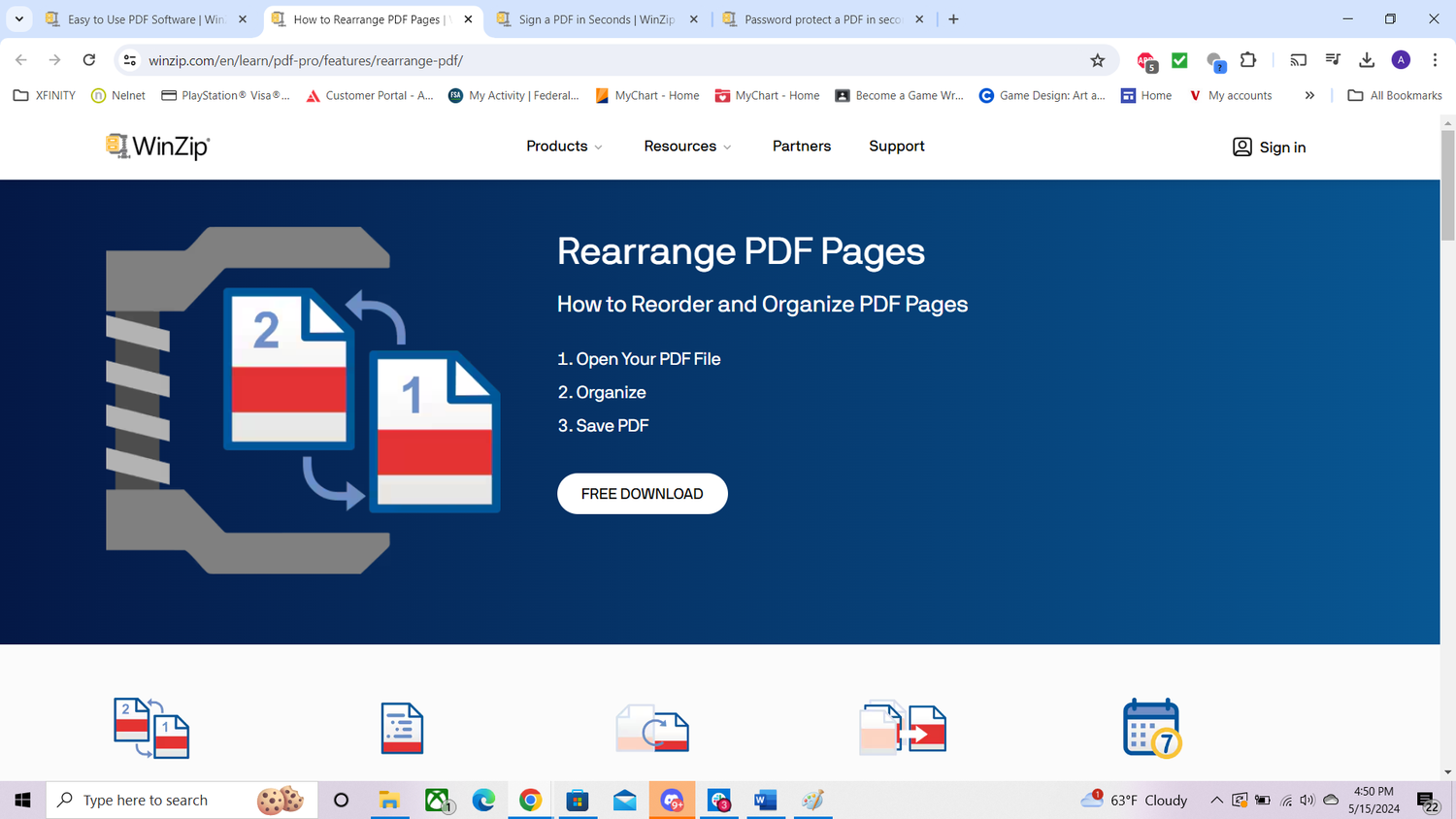This screenshot has width=1456, height=819.
Task: Open the Support menu item
Action: [x=897, y=147]
